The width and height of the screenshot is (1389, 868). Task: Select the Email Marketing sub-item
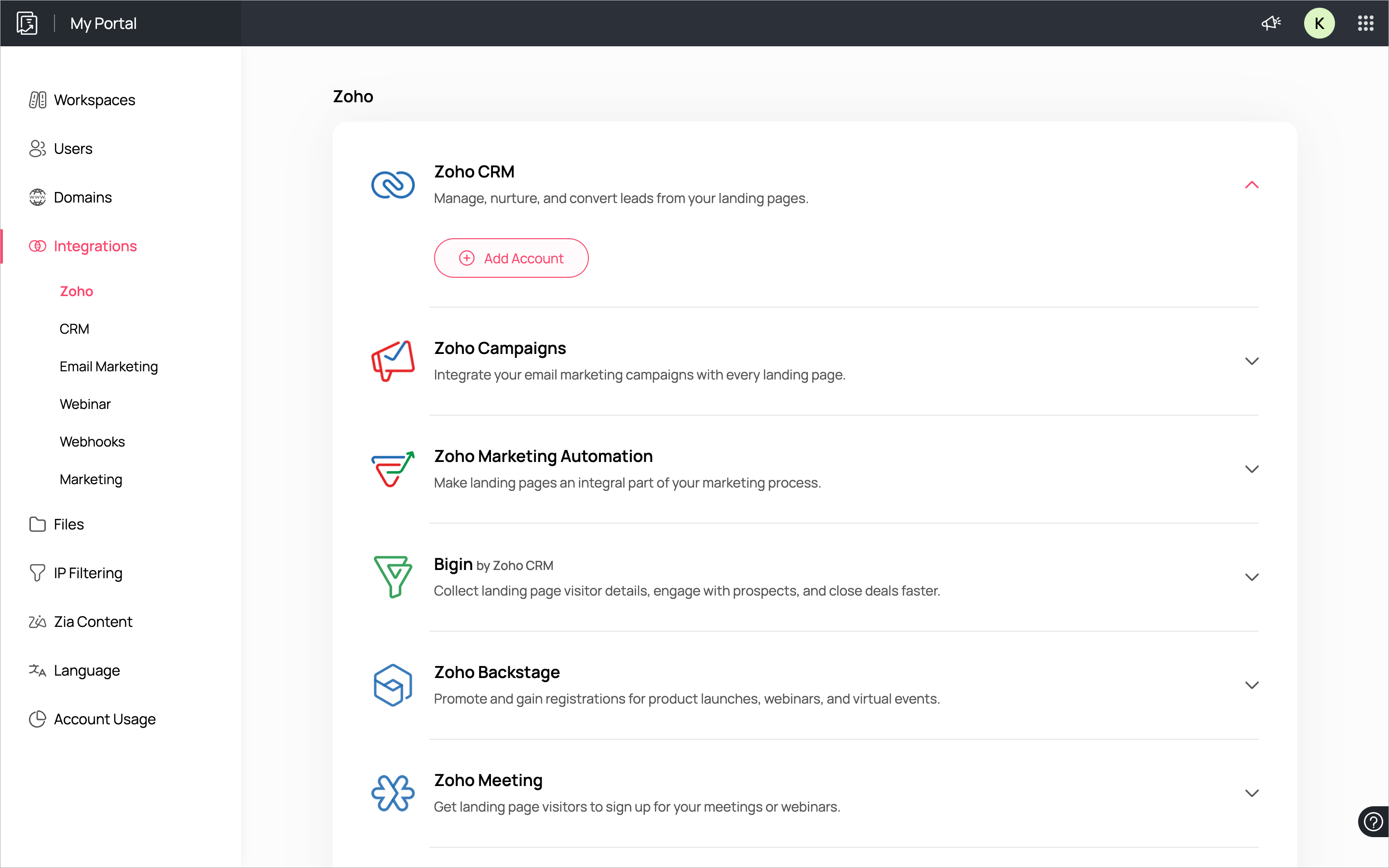109,366
